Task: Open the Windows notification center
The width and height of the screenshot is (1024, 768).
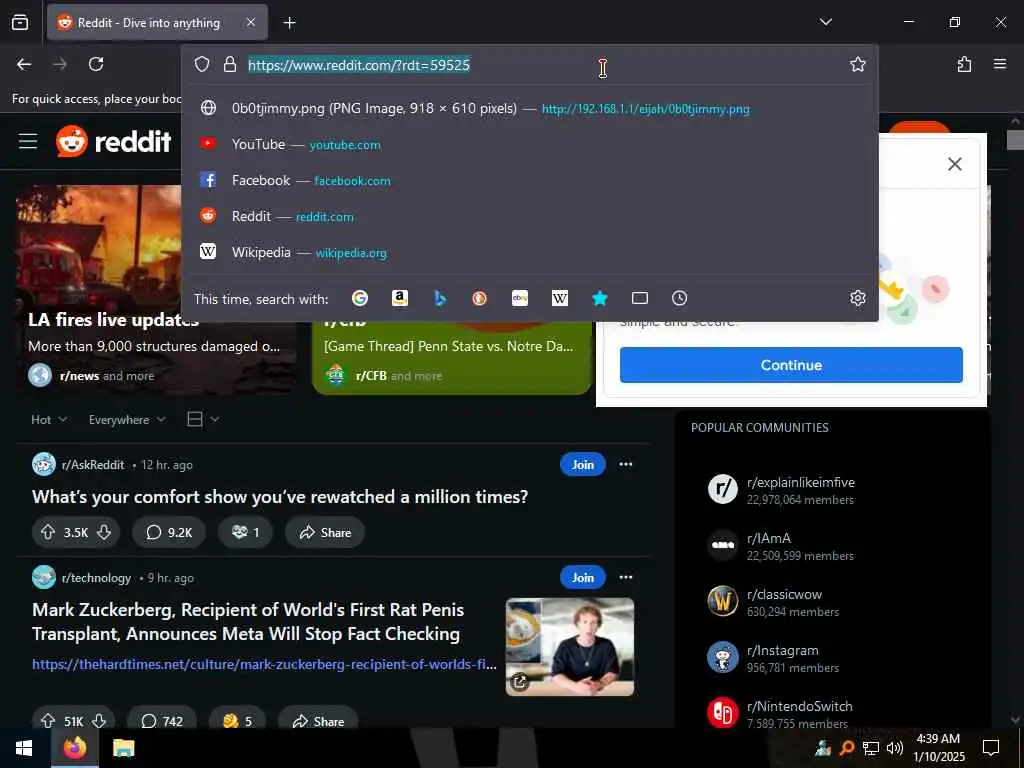Action: pos(991,748)
